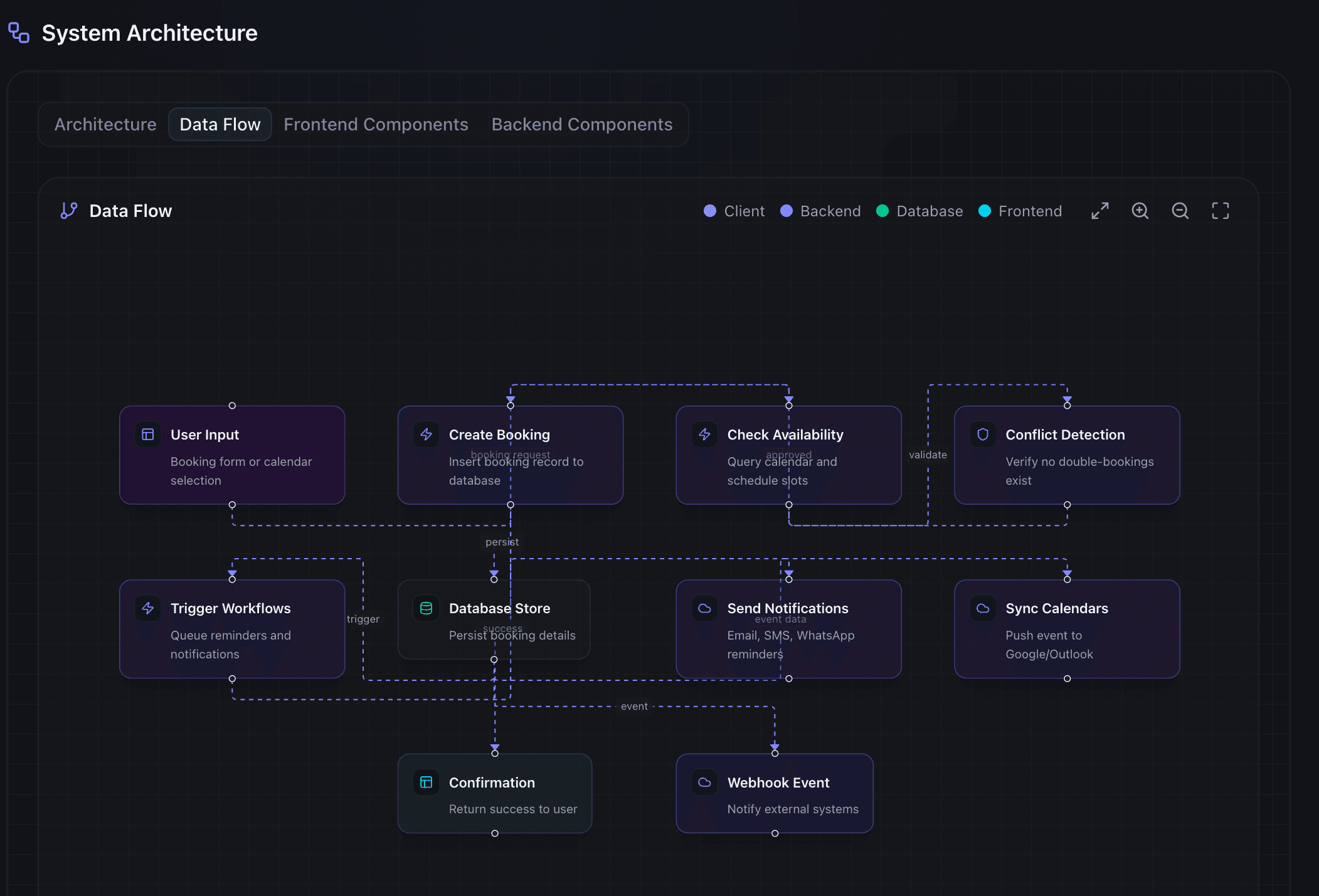Click the connection handle below User Input
The image size is (1319, 896).
[232, 505]
